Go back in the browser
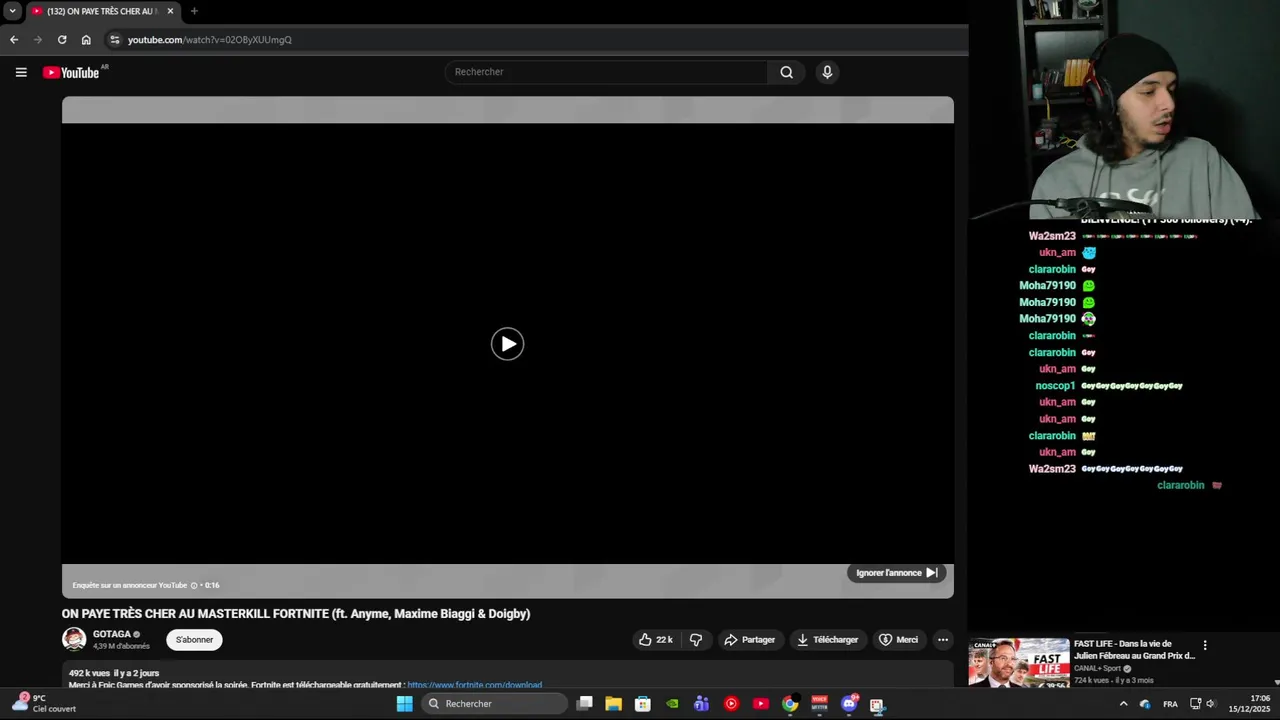 click(x=14, y=40)
